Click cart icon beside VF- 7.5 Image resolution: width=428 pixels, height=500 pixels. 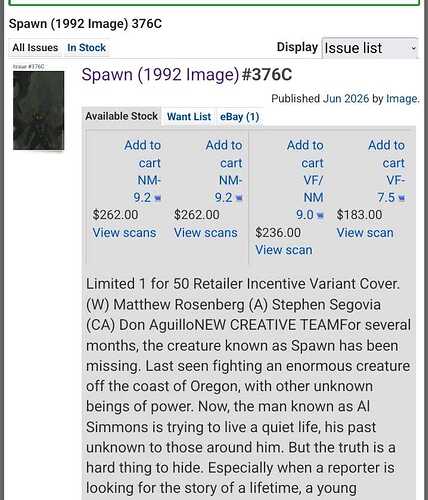402,198
